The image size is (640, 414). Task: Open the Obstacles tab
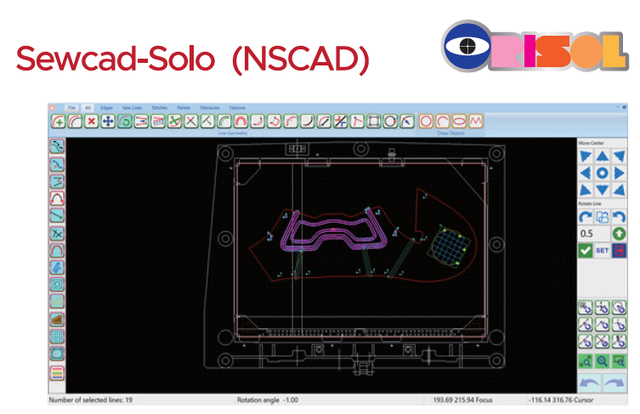tap(210, 108)
